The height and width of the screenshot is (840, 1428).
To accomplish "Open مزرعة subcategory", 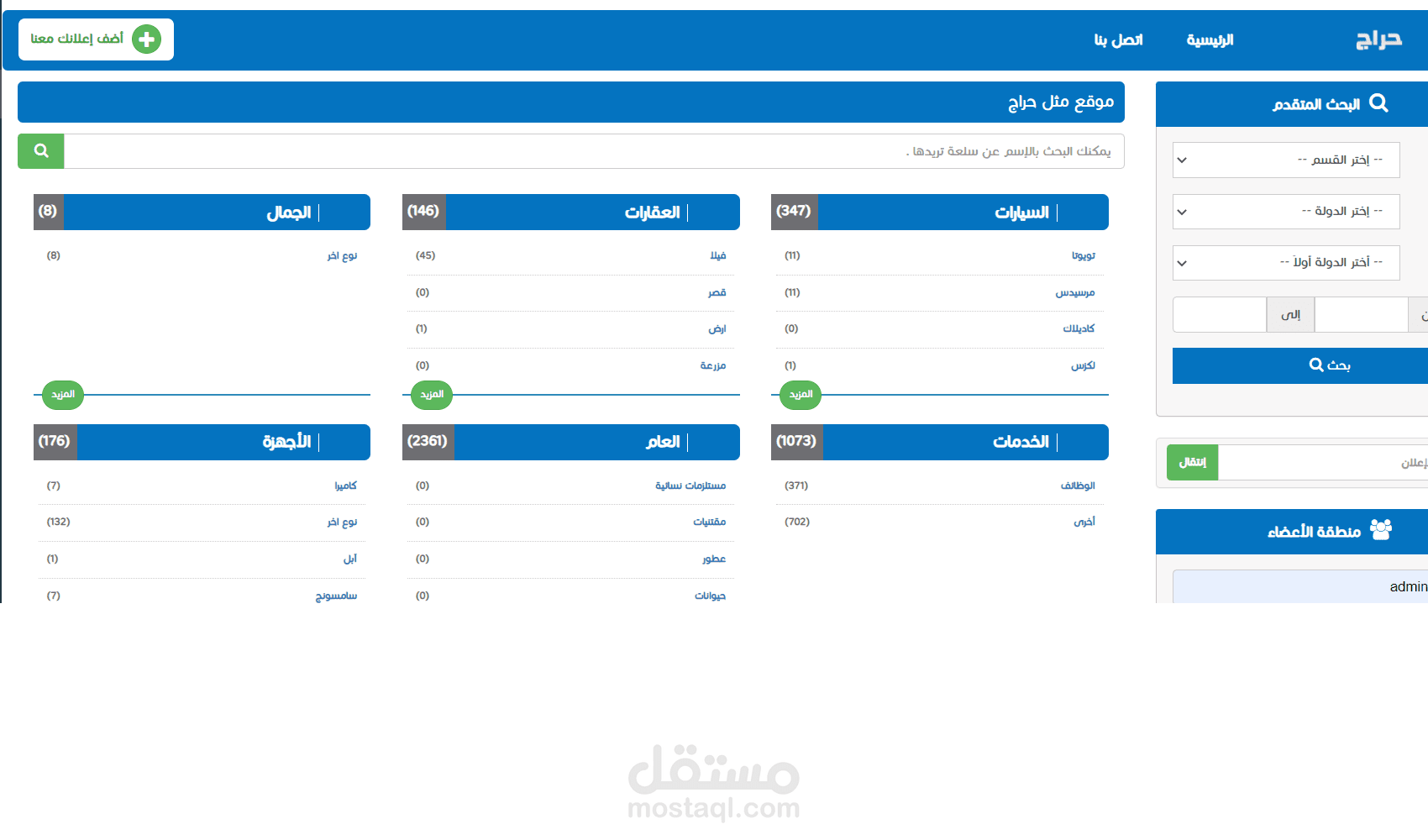I will click(x=712, y=365).
